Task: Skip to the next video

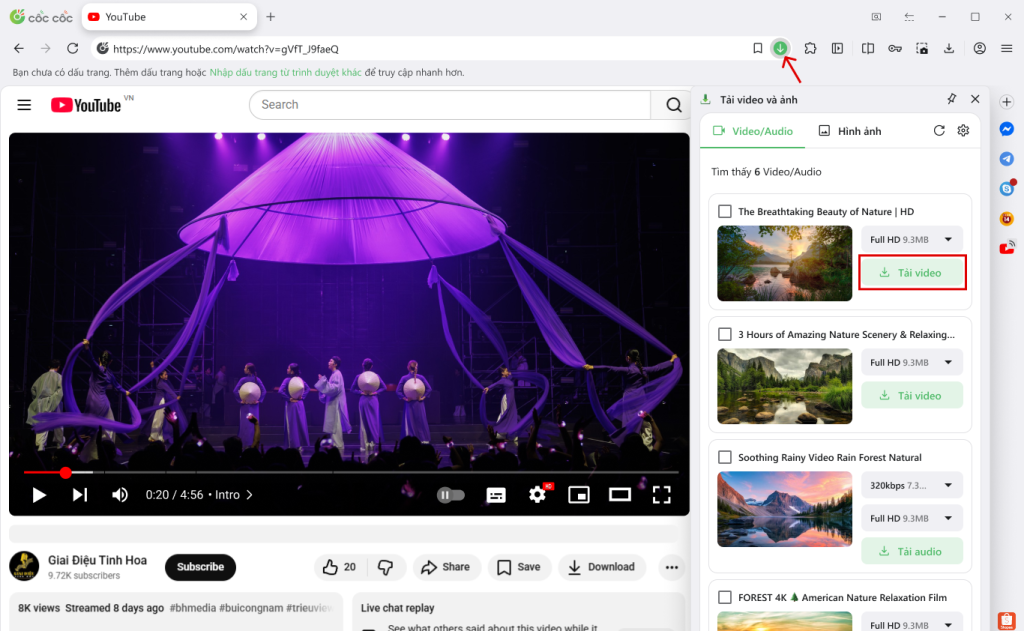Action: pos(80,495)
